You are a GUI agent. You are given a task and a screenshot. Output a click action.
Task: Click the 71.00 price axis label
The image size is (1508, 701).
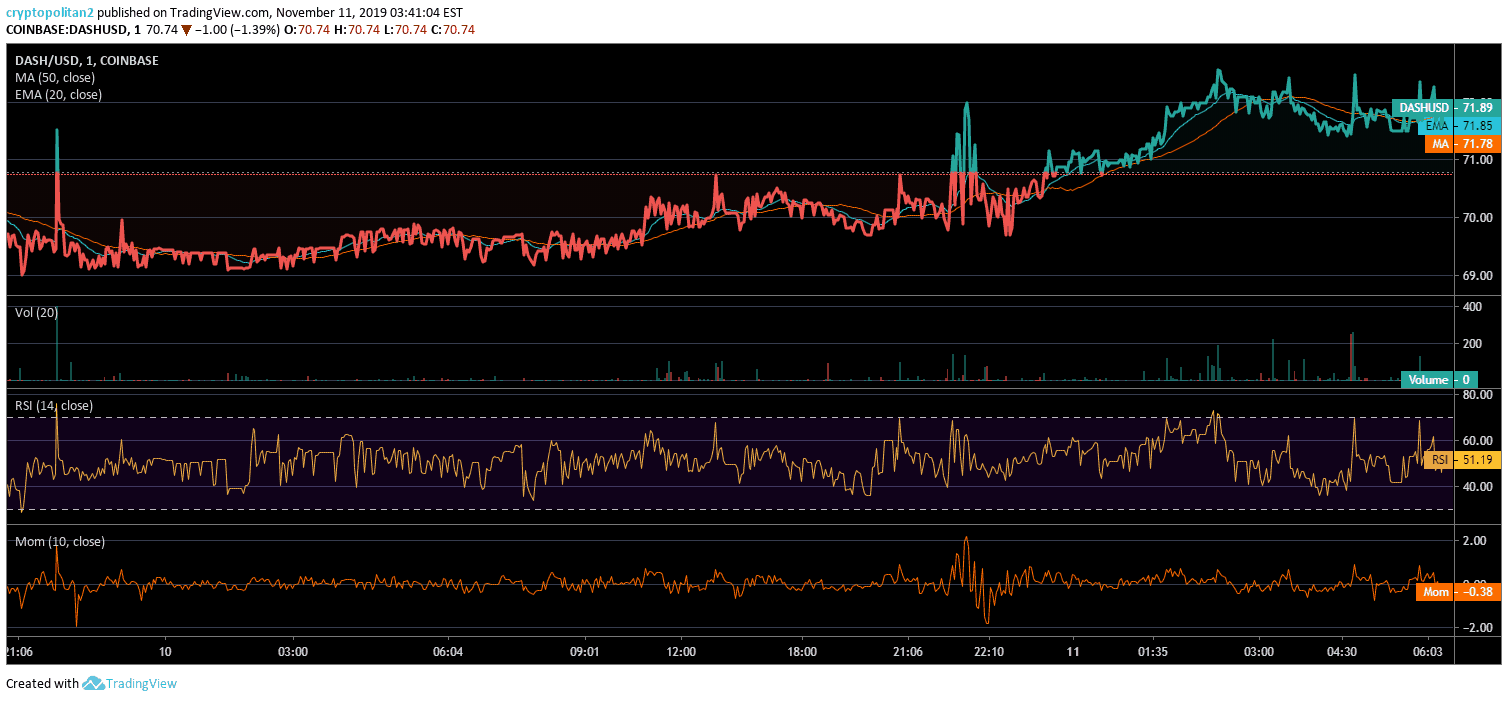point(1476,160)
